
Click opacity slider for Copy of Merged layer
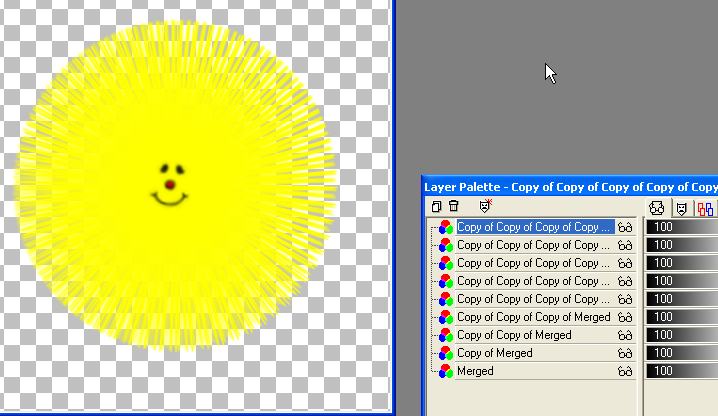(x=682, y=353)
